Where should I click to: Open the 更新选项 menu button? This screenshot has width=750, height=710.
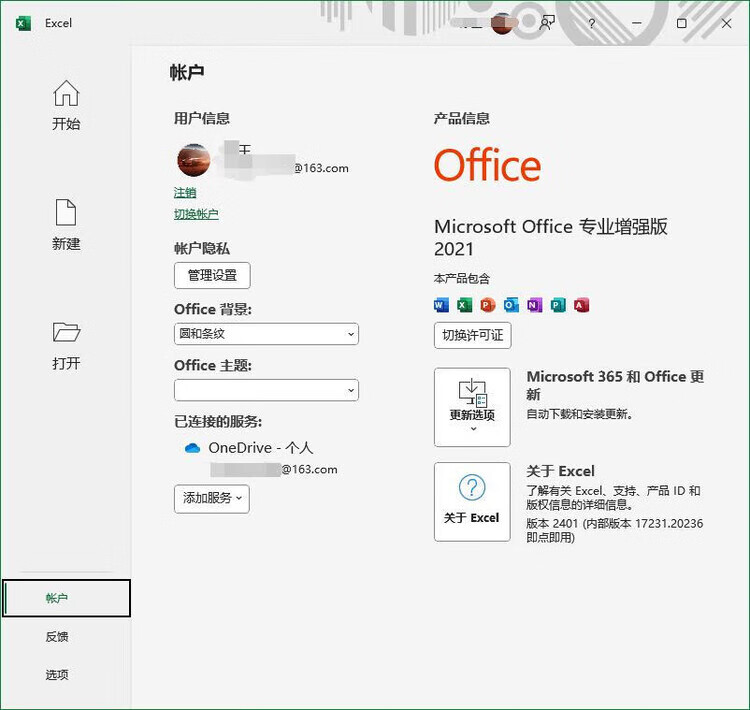472,406
